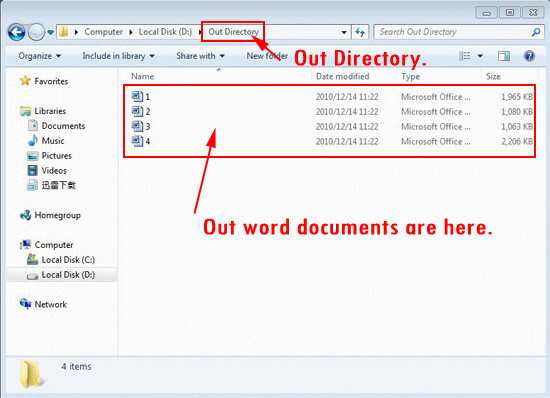Select Local Disk (D:) in the address breadcrumb
550x398 pixels.
click(165, 32)
